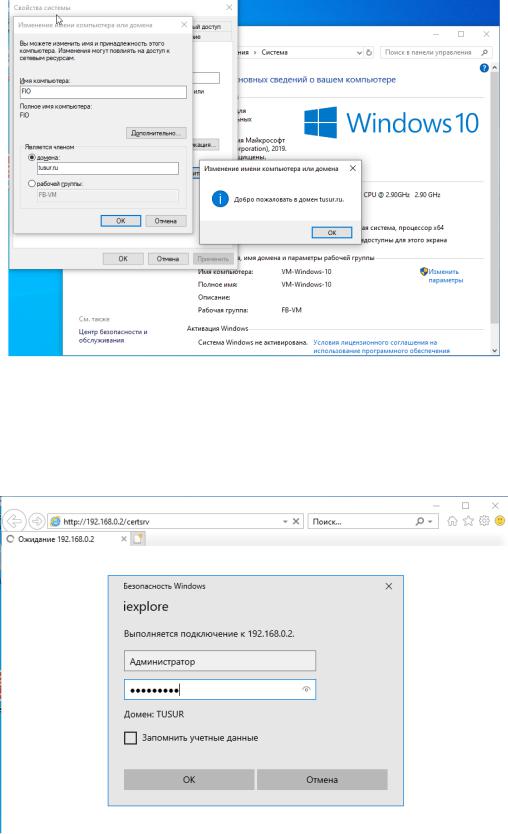Click the "Полное имя" value VM-Windows-10

point(306,284)
